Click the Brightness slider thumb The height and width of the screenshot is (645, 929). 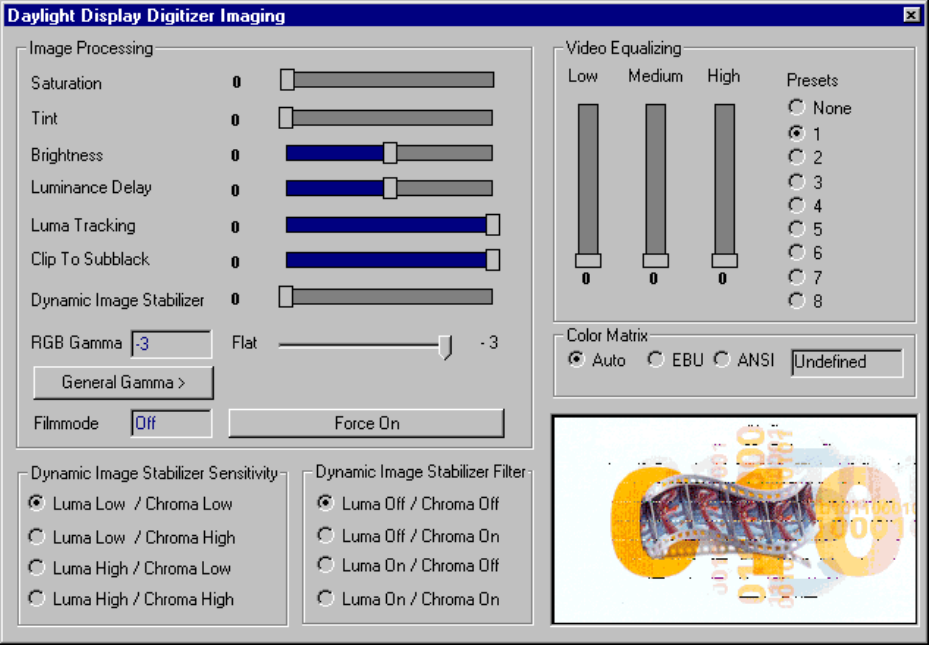[390, 153]
